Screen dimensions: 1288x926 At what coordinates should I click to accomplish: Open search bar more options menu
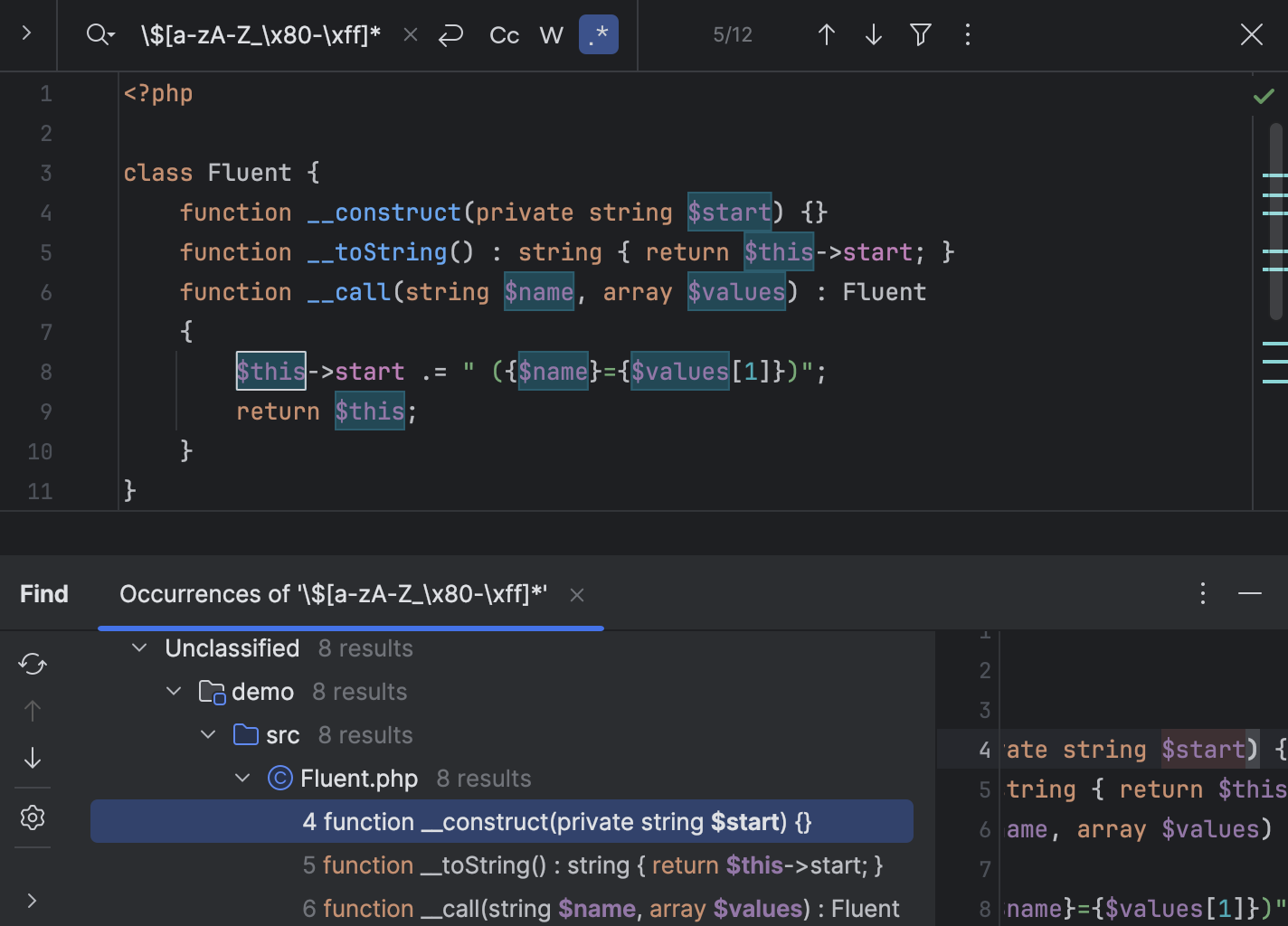pyautogui.click(x=967, y=35)
